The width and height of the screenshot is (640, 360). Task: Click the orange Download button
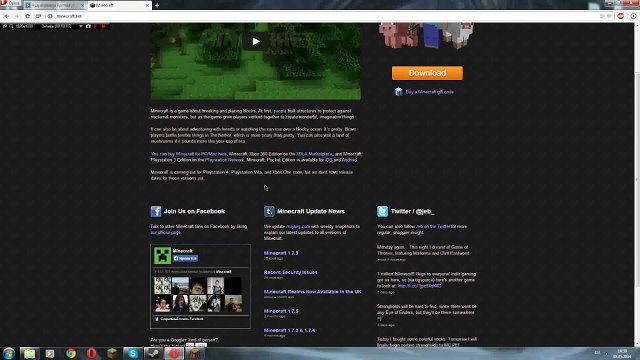click(x=427, y=73)
